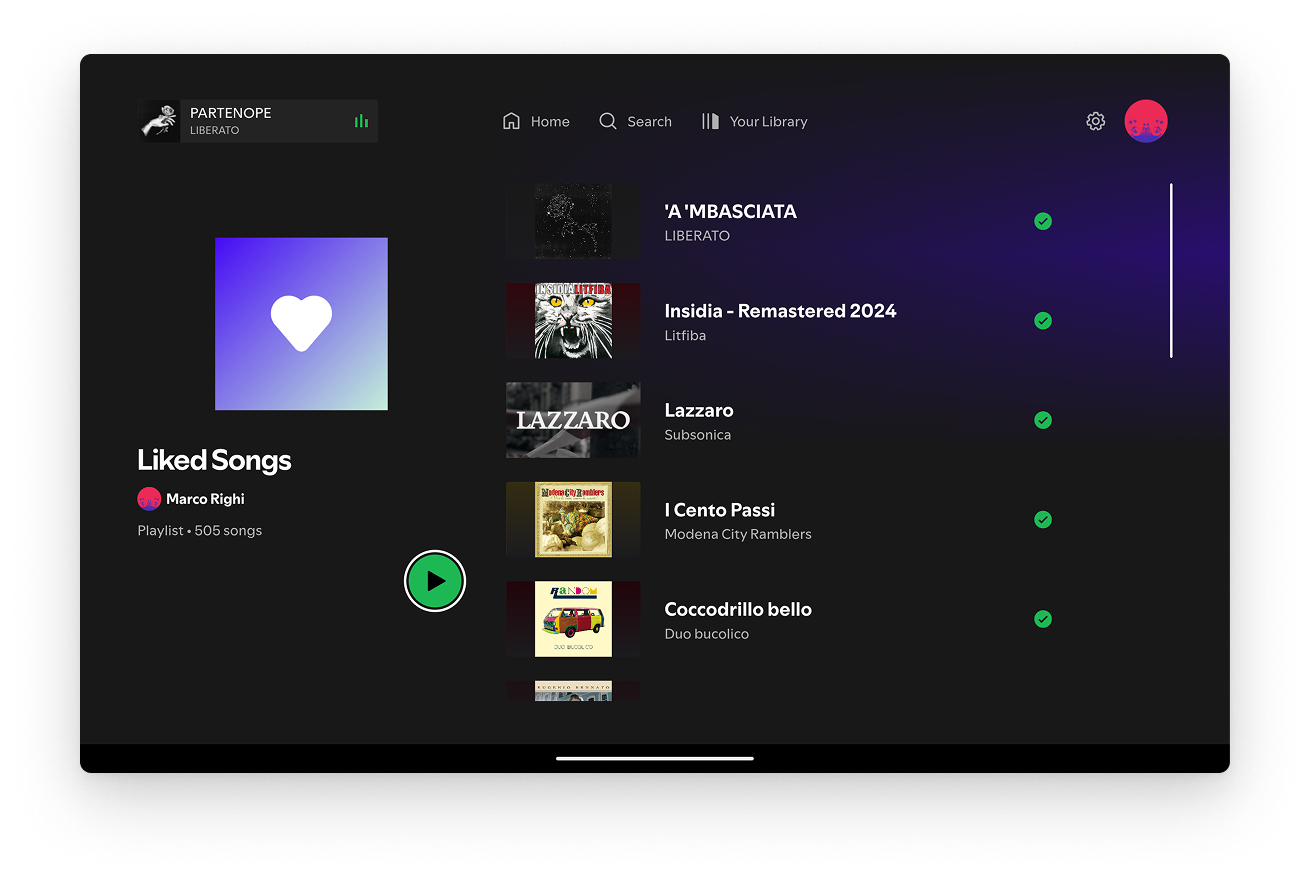Click the Your Library books icon

coord(710,121)
